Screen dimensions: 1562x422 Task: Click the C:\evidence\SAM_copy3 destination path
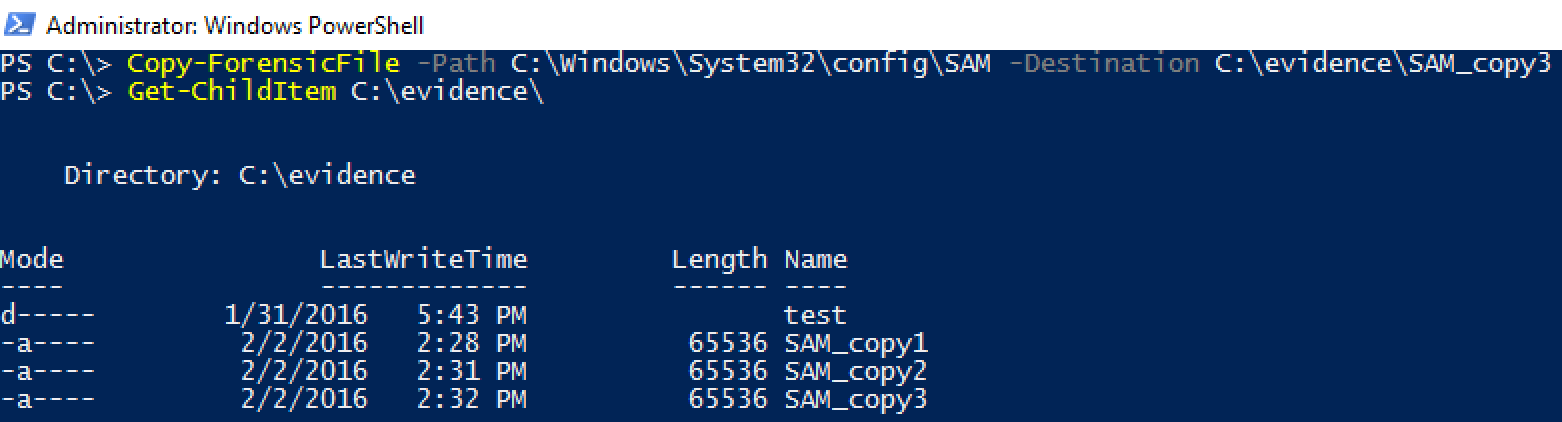(1383, 64)
